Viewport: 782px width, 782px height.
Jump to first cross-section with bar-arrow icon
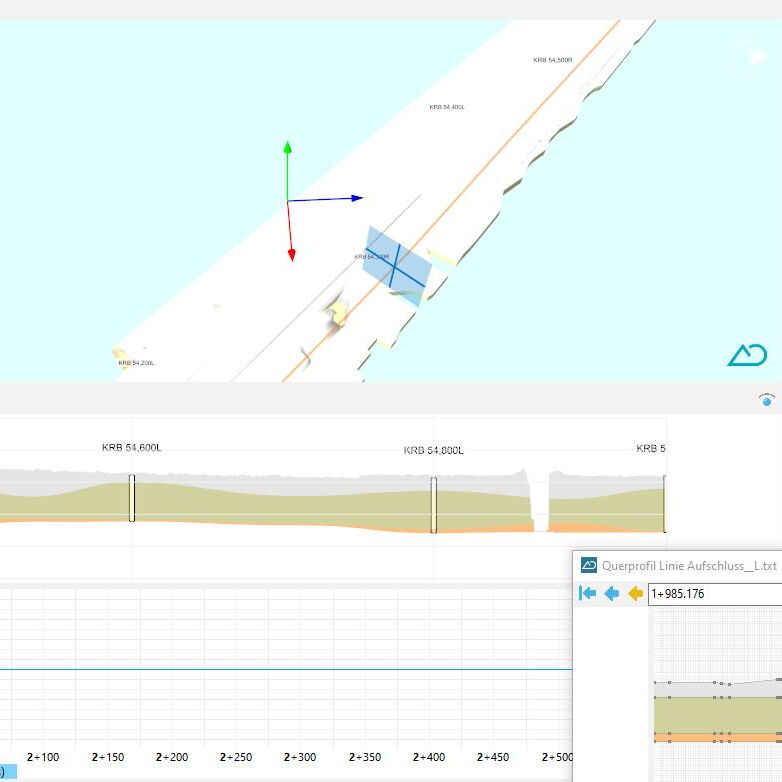(587, 593)
